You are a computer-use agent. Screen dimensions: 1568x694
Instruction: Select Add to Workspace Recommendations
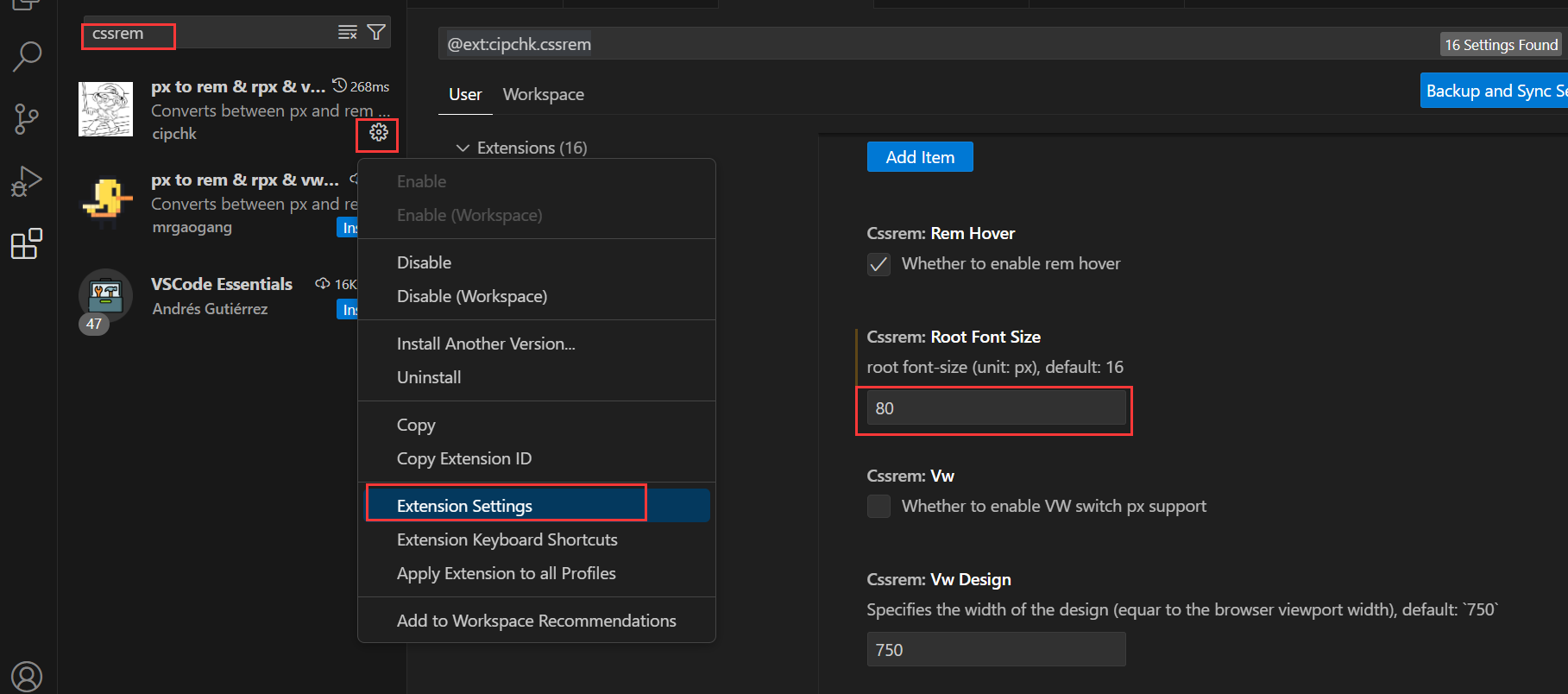click(537, 621)
